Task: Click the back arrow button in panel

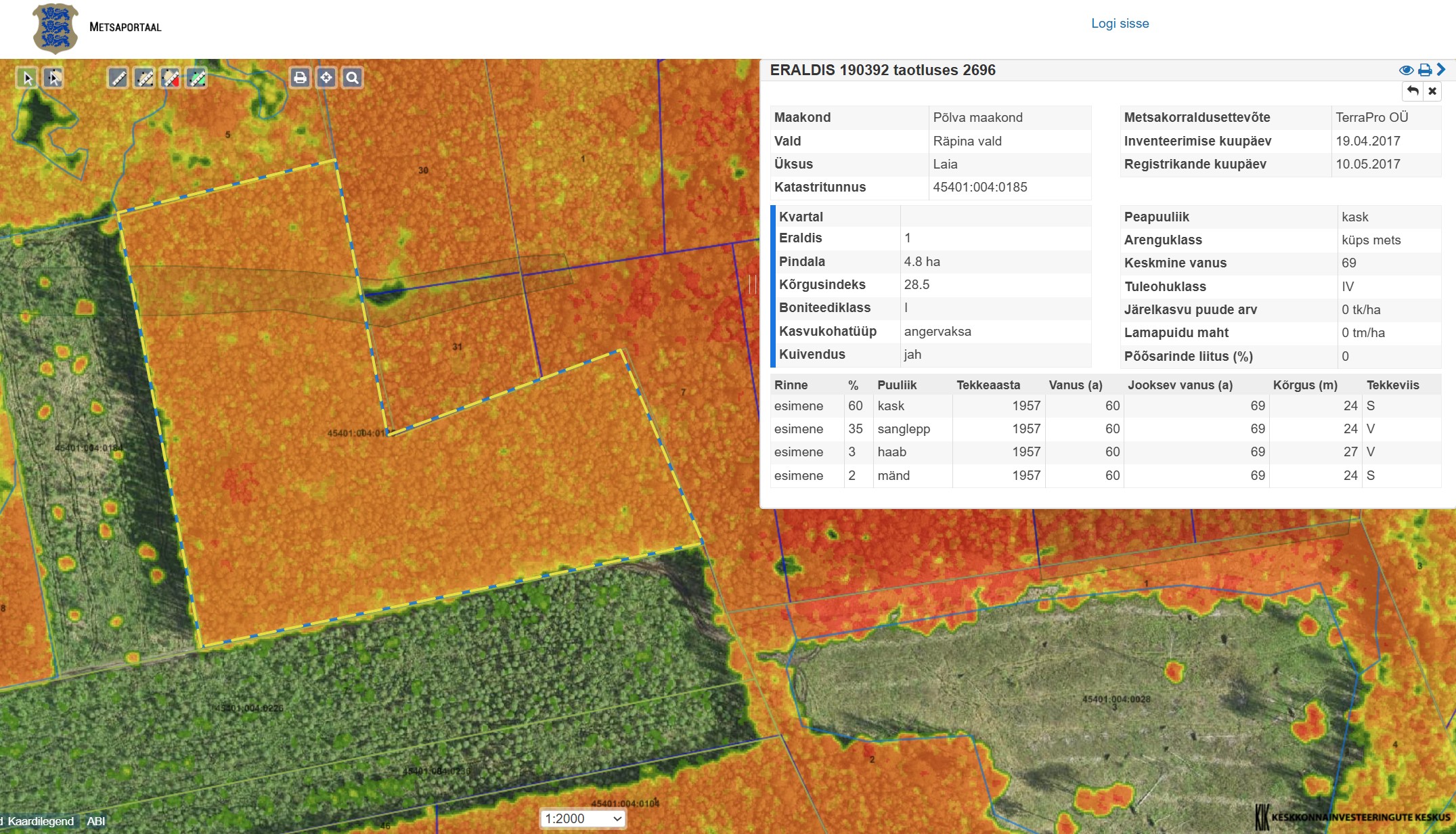Action: pyautogui.click(x=1413, y=91)
